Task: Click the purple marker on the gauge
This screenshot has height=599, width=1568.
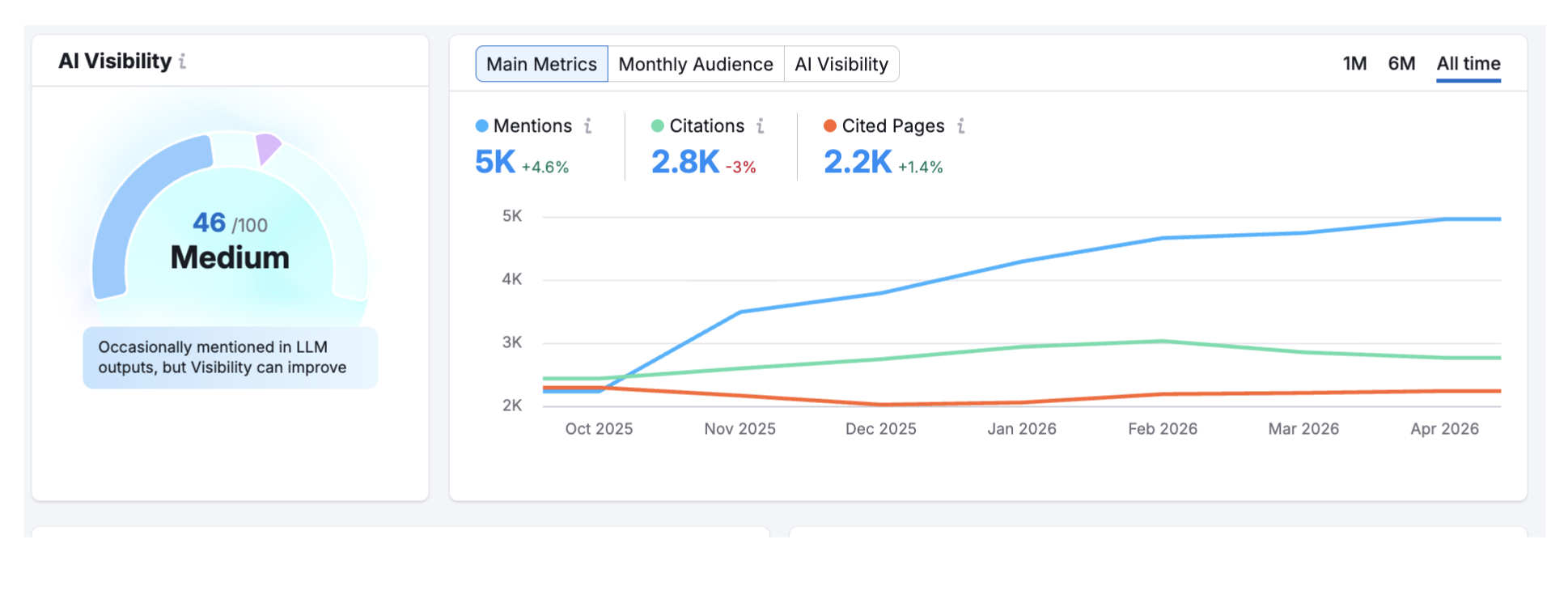Action: coord(268,148)
